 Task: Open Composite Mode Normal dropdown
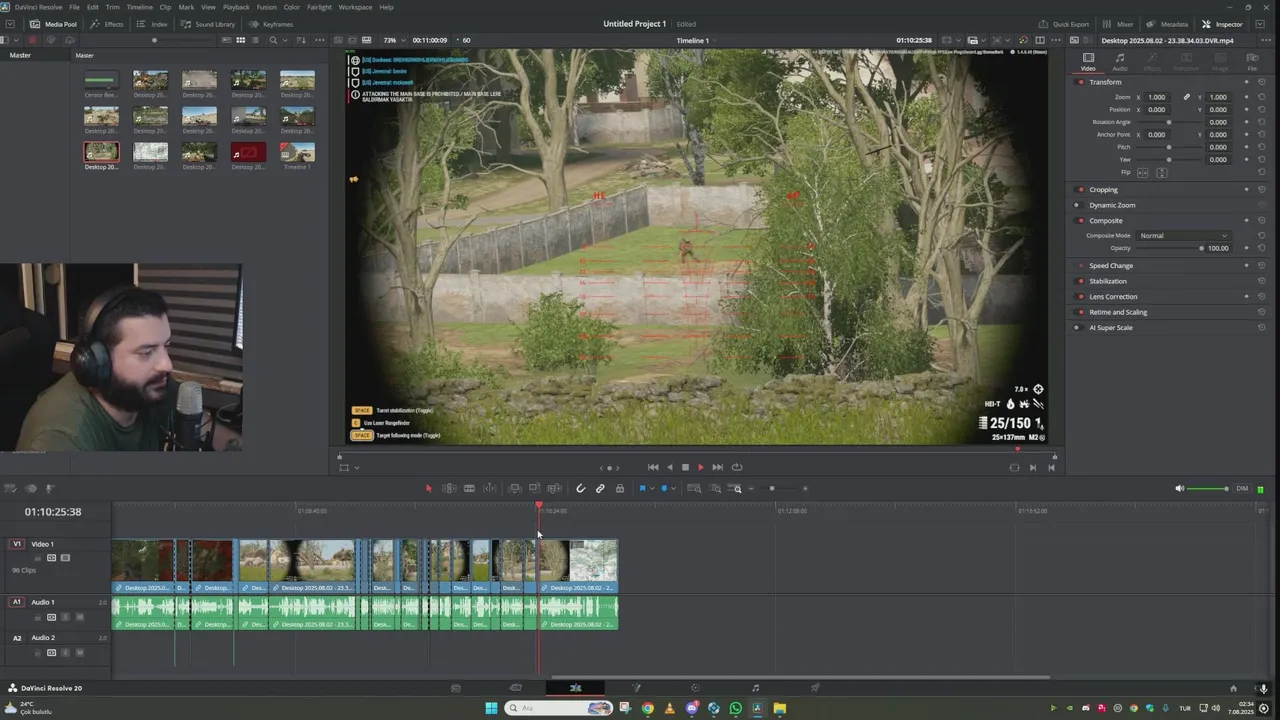[1184, 236]
